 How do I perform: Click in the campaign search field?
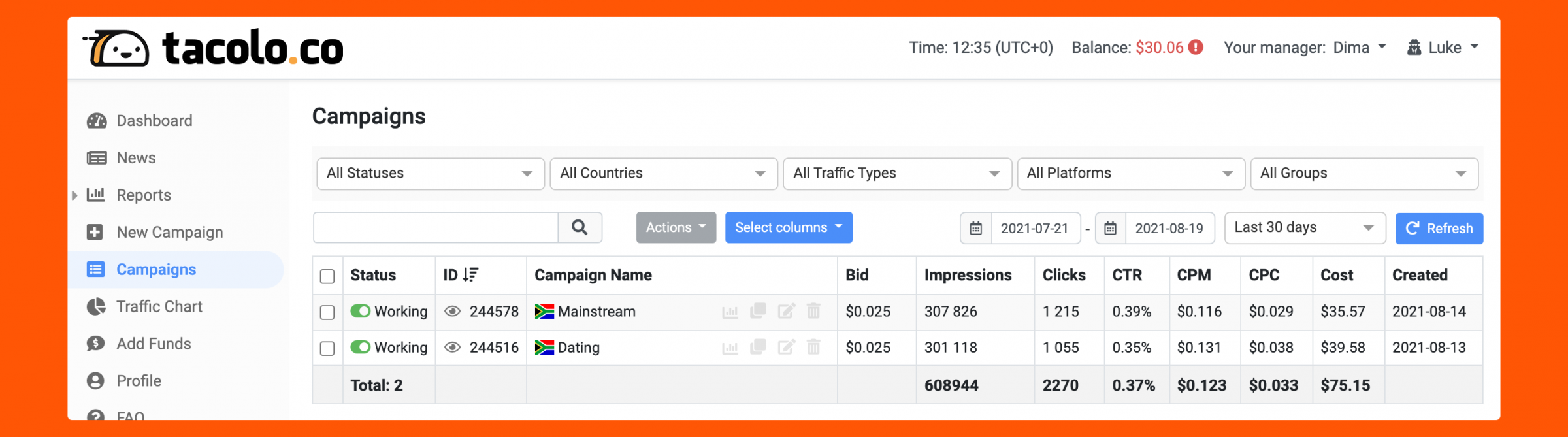(x=436, y=227)
